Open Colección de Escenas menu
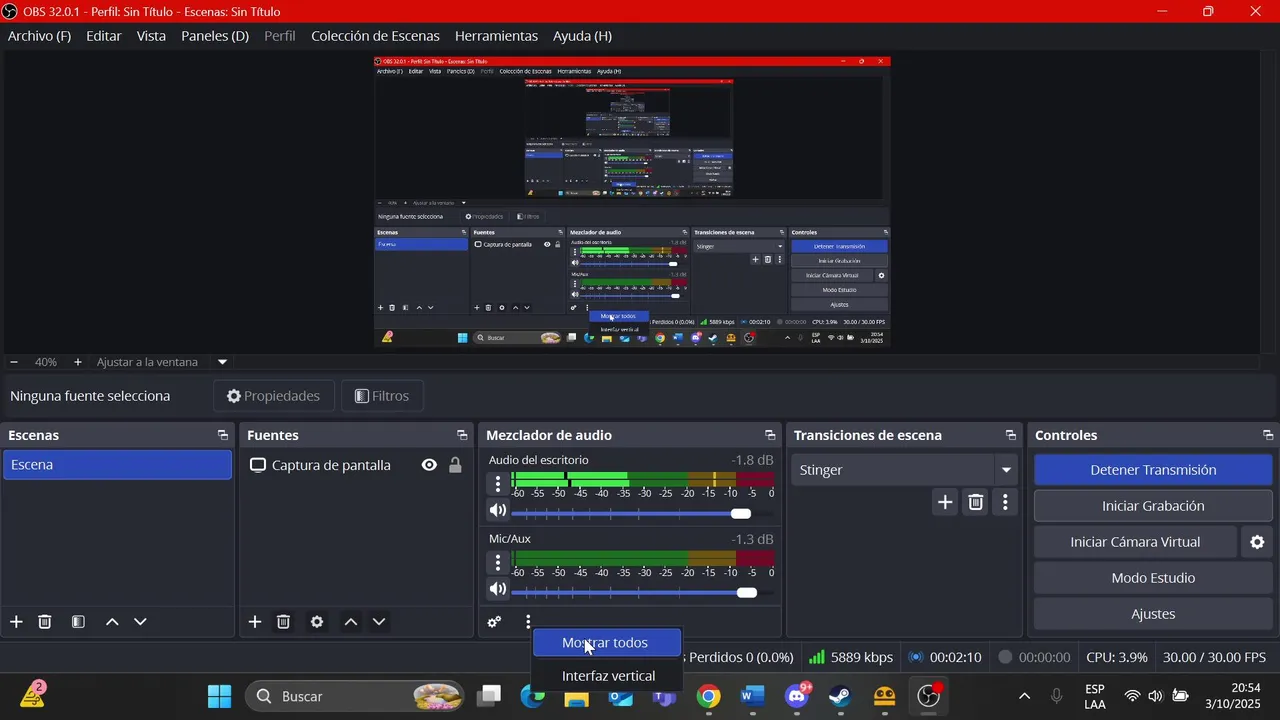 [x=375, y=36]
